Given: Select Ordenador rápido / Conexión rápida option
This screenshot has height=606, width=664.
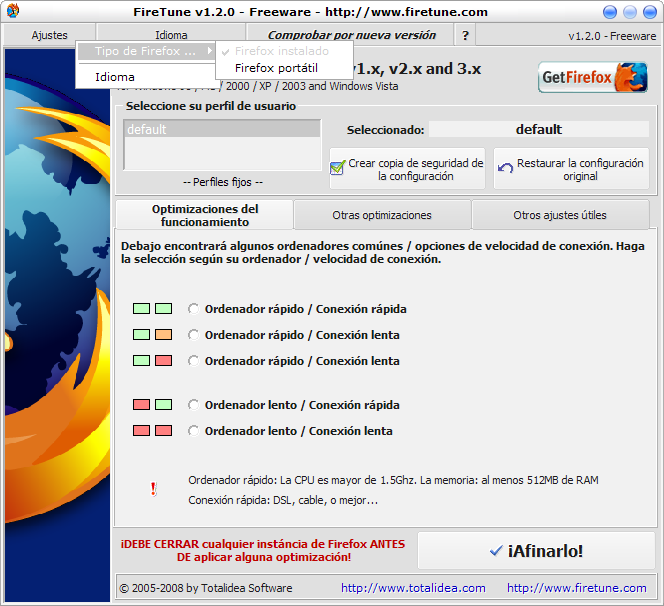Looking at the screenshot, I should coord(194,309).
